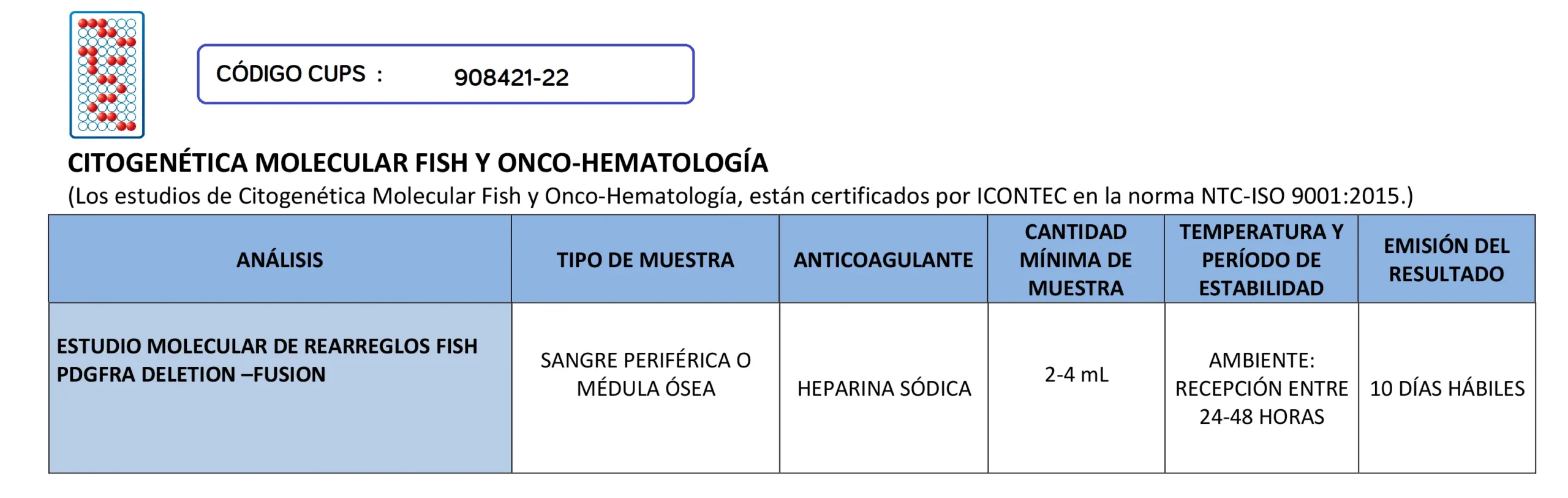Select the CUPS code value 908421-22
Viewport: 1568px width, 498px height.
click(511, 78)
